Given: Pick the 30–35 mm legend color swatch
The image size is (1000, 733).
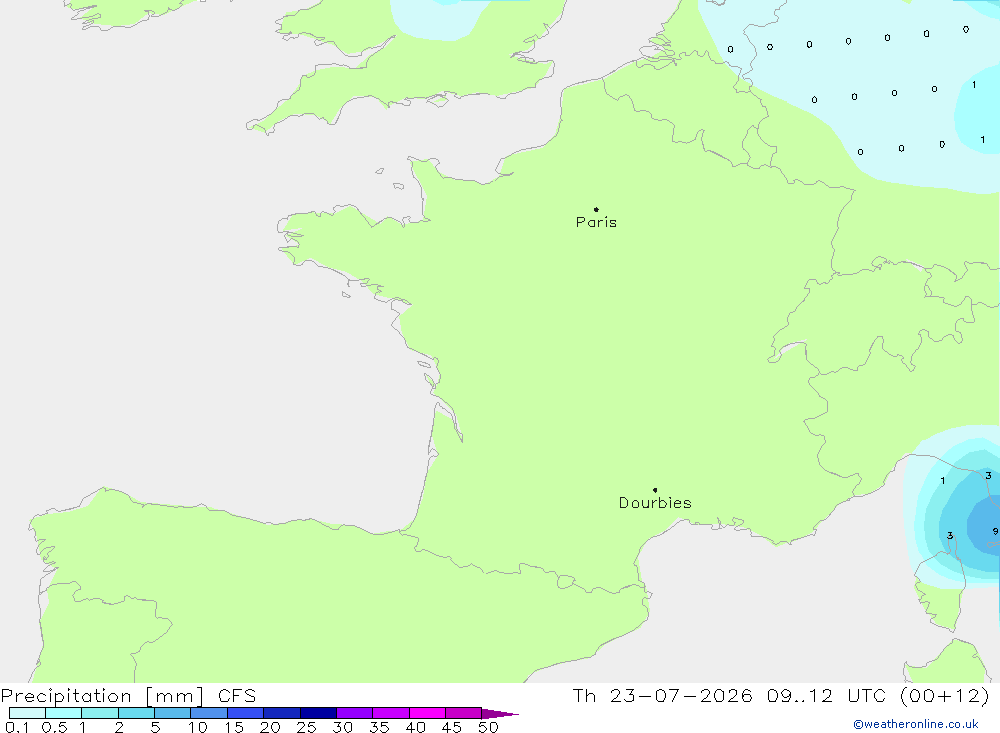Looking at the screenshot, I should 354,713.
